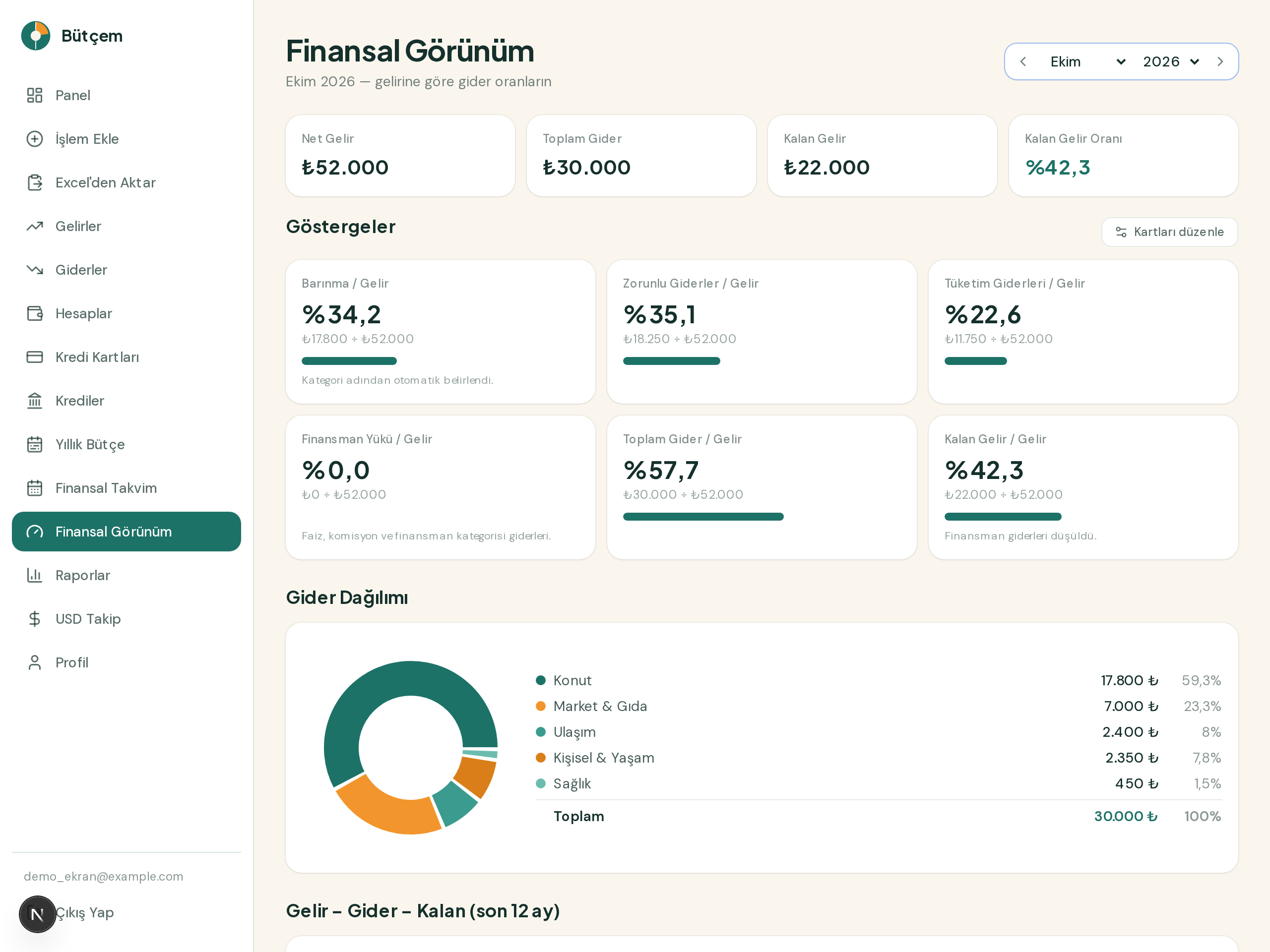
Task: Click the USD Takip dollar icon
Action: (34, 619)
